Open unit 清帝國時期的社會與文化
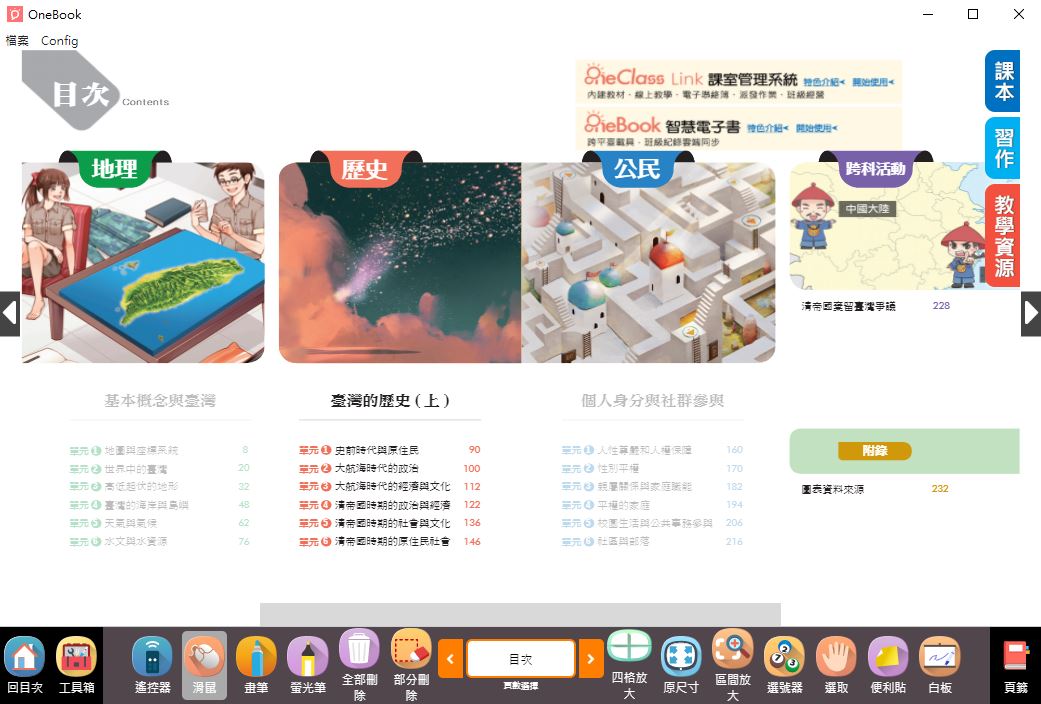This screenshot has height=704, width=1041. pyautogui.click(x=390, y=523)
